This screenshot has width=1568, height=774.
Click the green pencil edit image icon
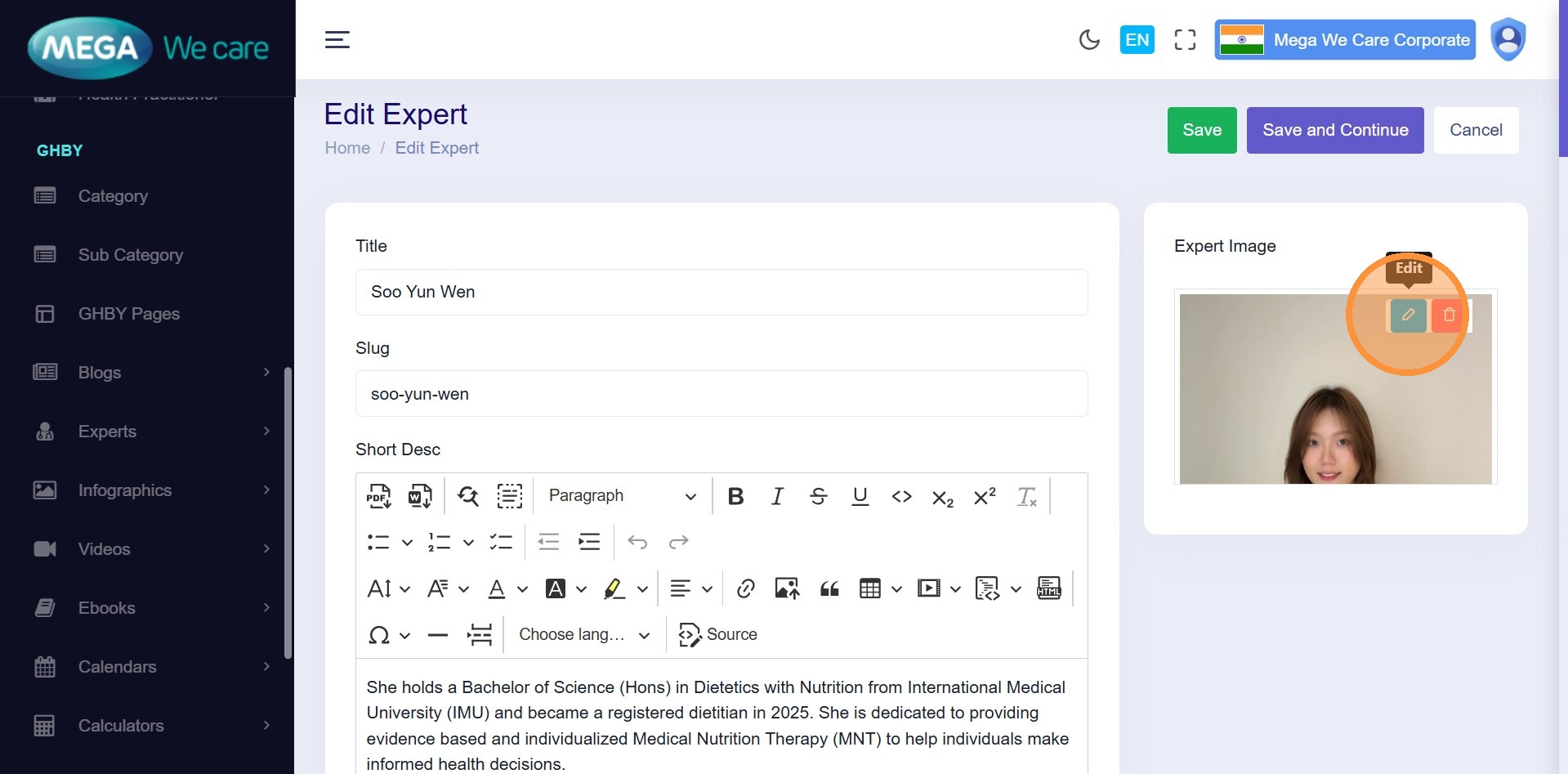coord(1408,315)
